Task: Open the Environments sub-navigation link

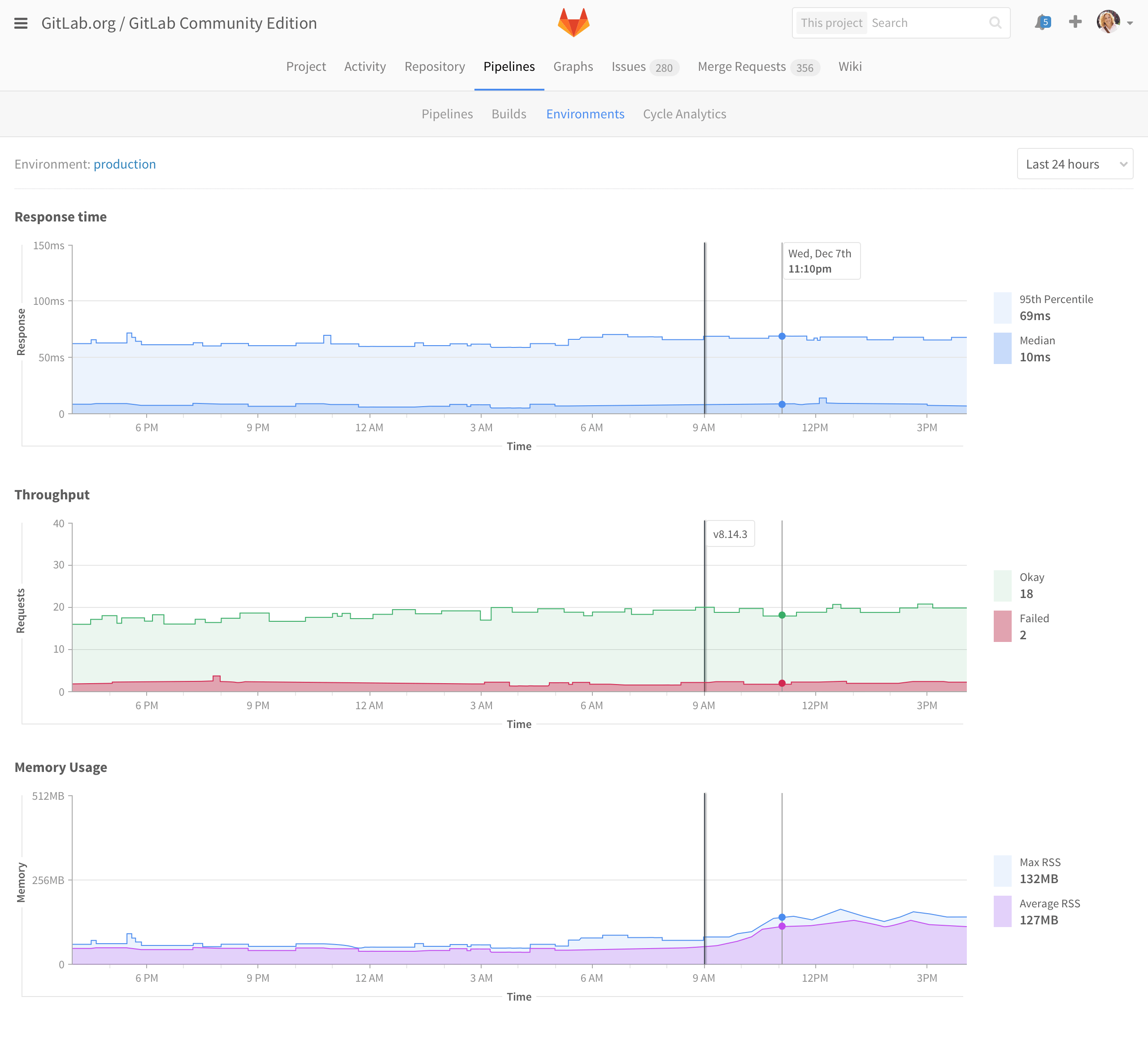Action: click(585, 114)
